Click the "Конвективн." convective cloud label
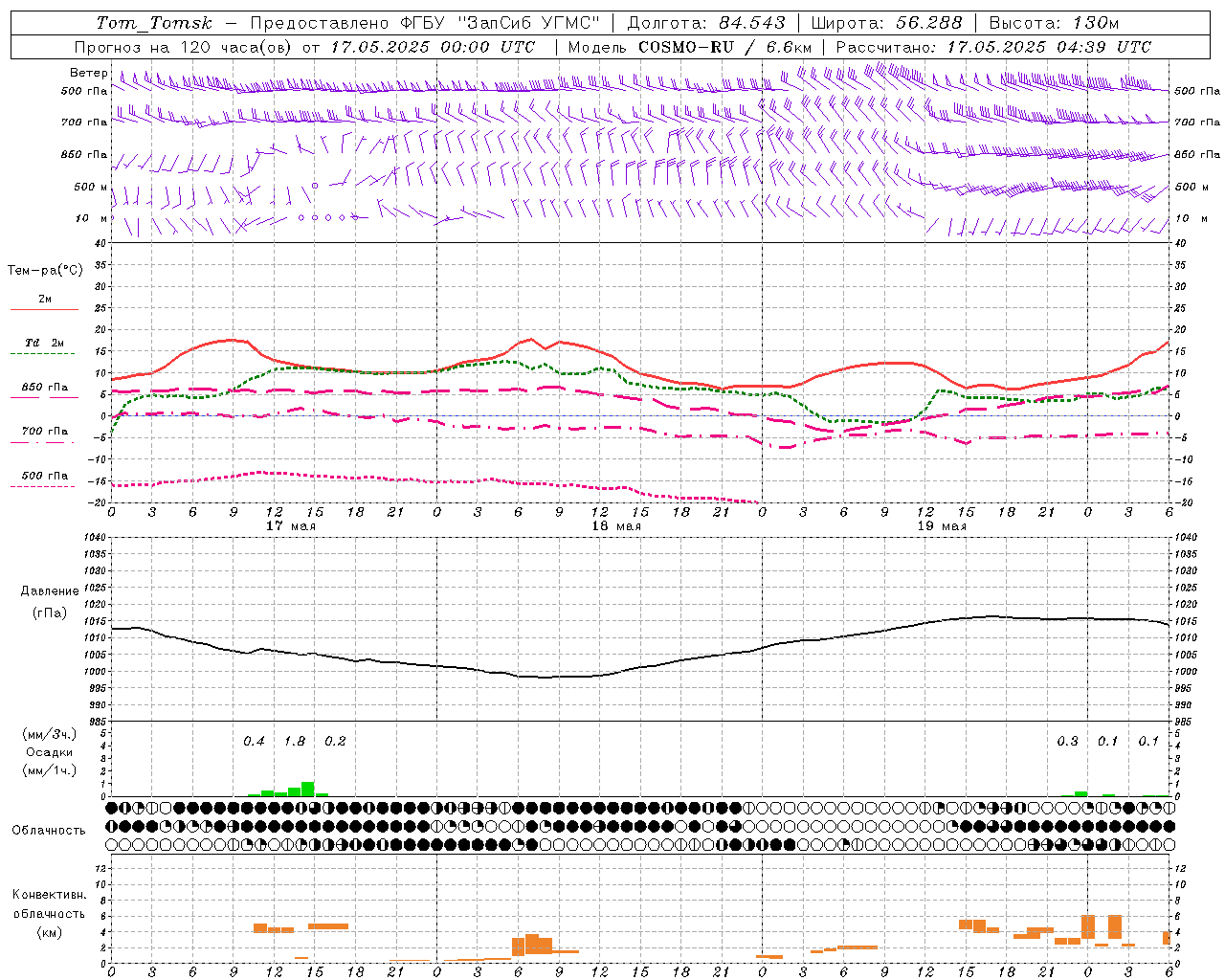The width and height of the screenshot is (1225, 980). (49, 895)
